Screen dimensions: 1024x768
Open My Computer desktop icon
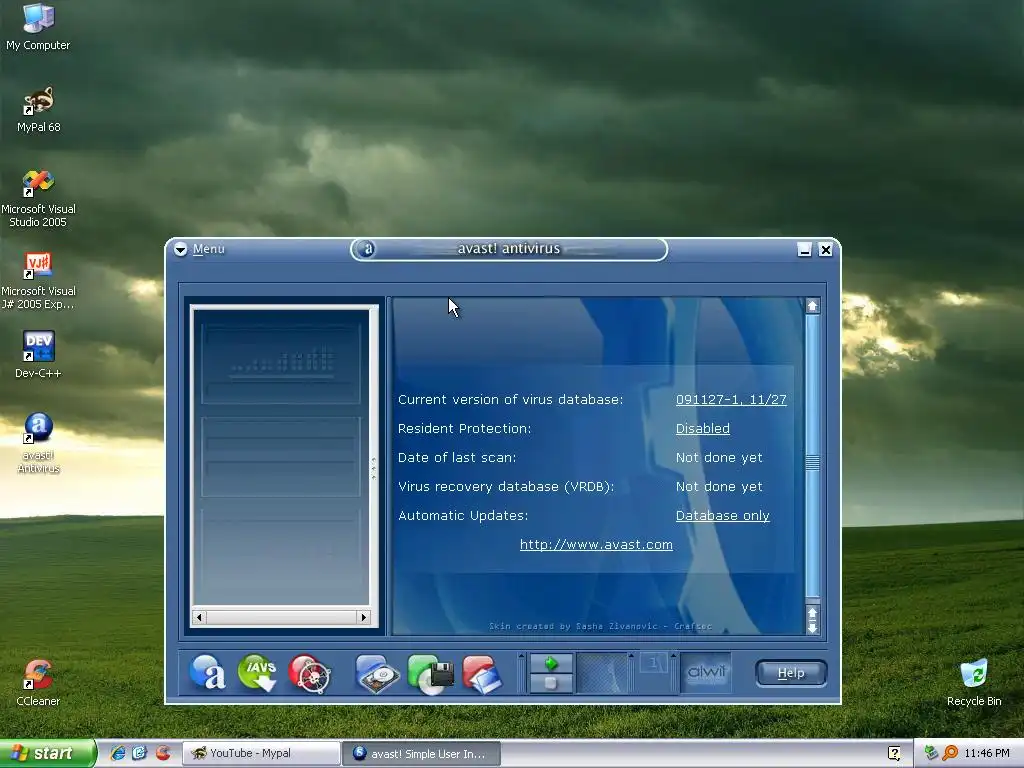38,27
